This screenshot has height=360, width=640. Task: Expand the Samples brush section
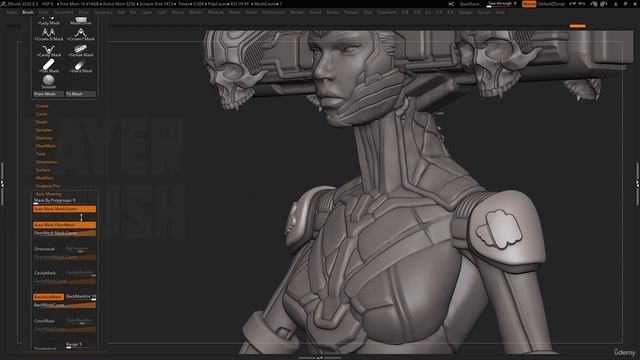coord(44,130)
